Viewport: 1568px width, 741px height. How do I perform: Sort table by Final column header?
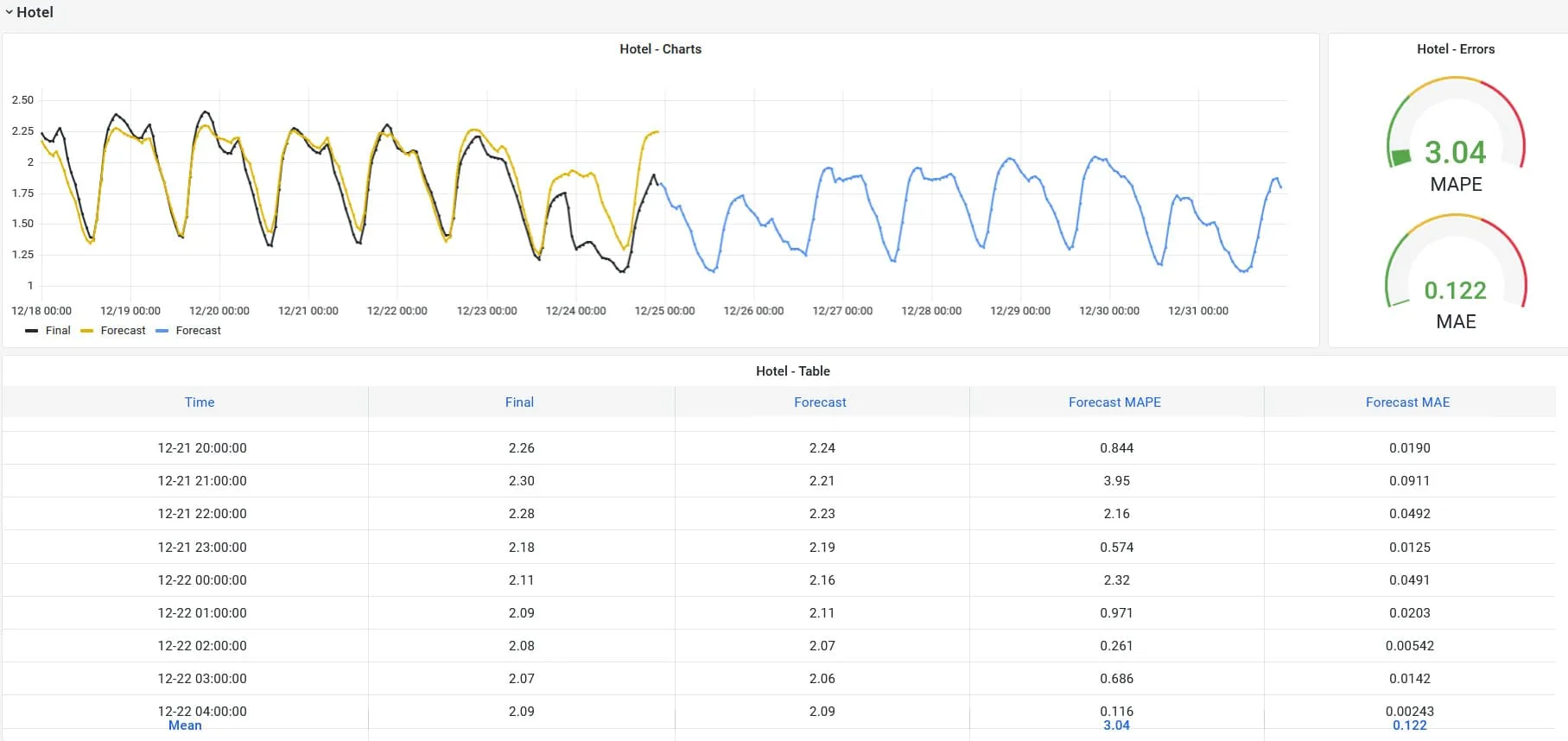click(x=519, y=402)
